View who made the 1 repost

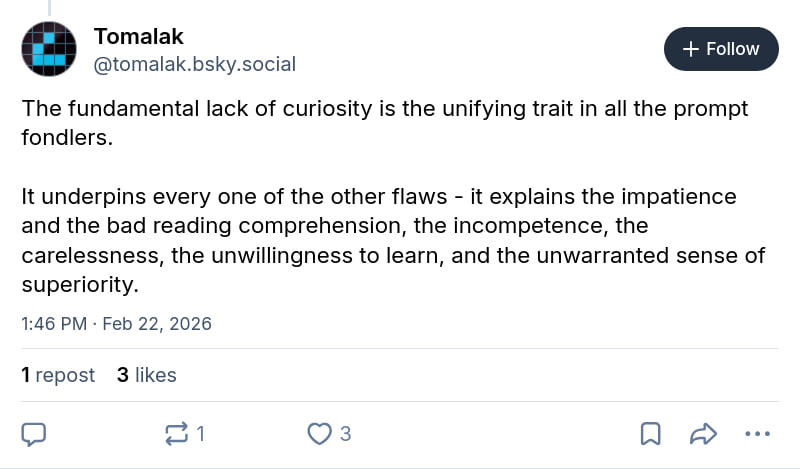pos(58,375)
